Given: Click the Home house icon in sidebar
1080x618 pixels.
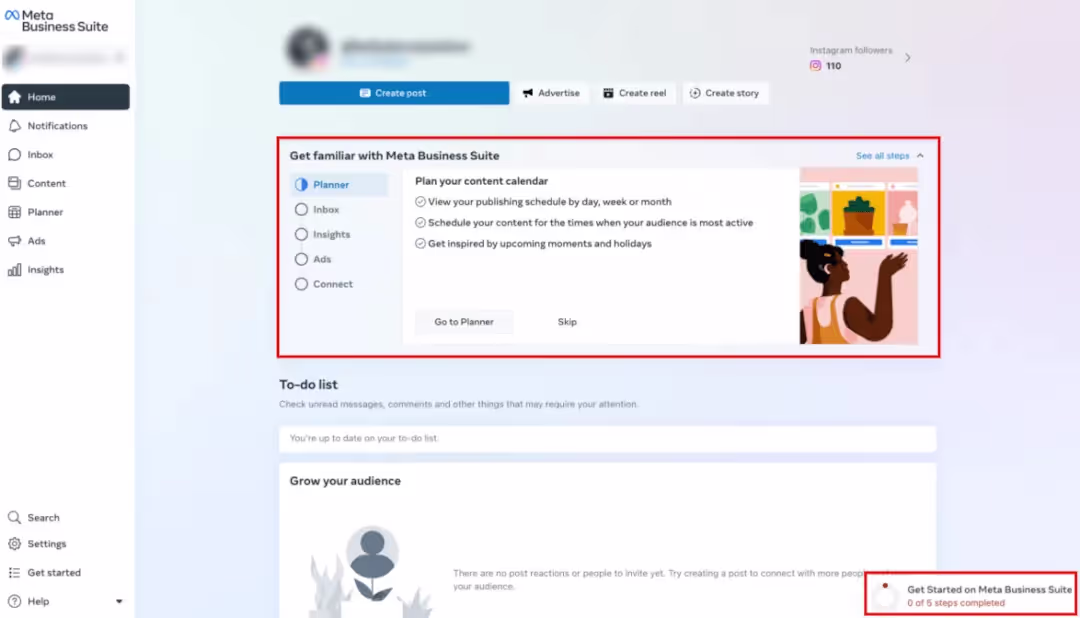Looking at the screenshot, I should (x=14, y=97).
